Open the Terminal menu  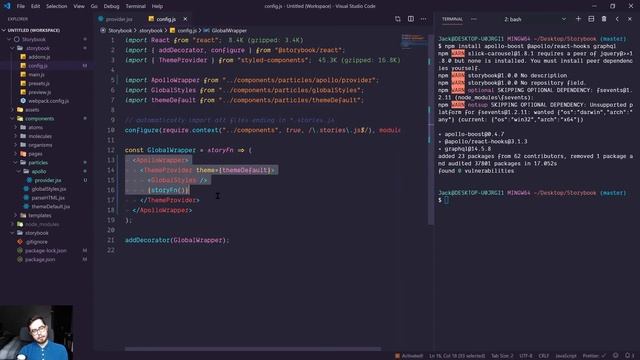[136, 6]
